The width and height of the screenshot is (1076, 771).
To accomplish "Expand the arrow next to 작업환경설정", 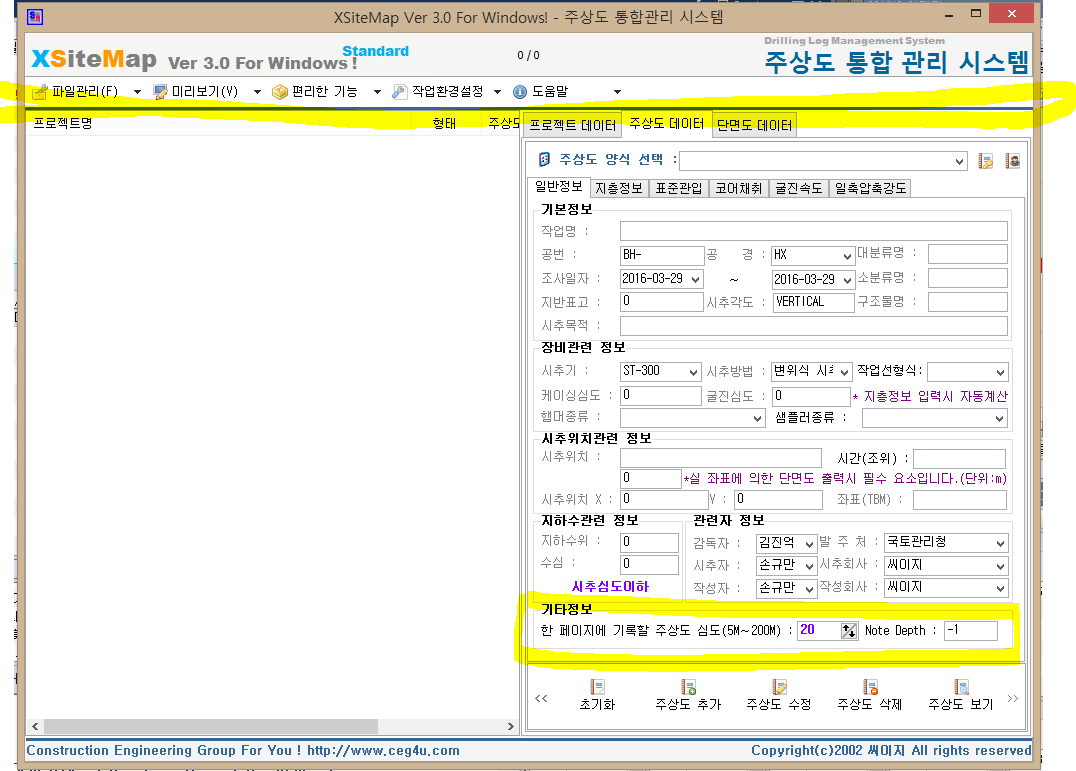I will 498,92.
